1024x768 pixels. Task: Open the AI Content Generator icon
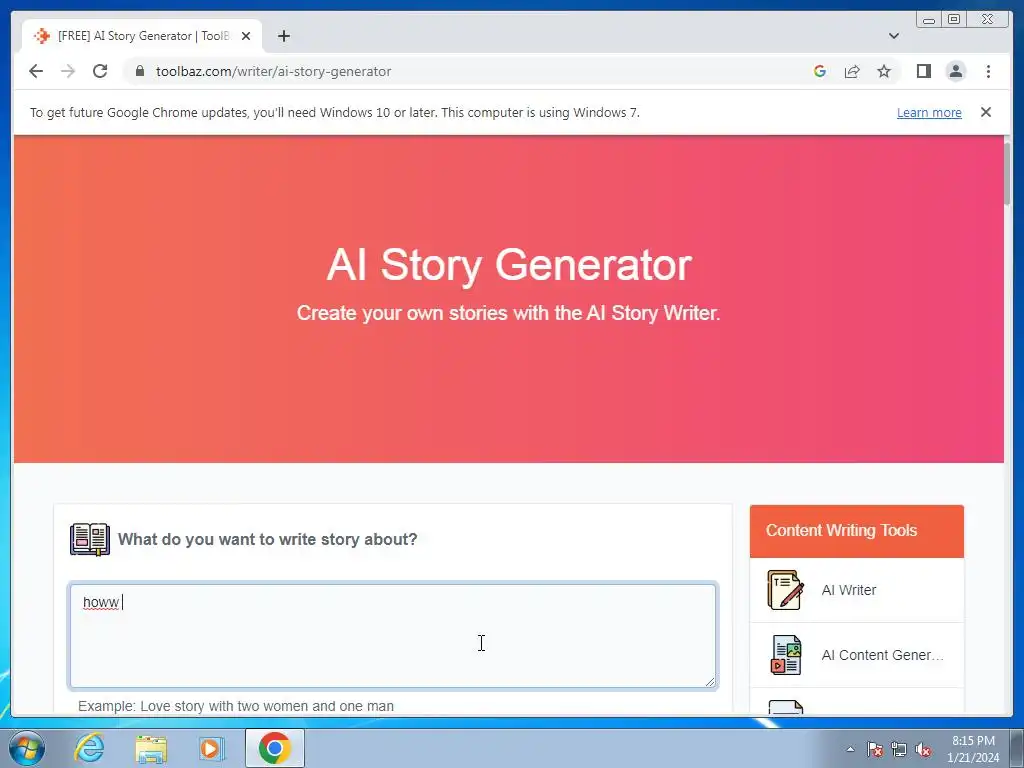[x=786, y=654]
